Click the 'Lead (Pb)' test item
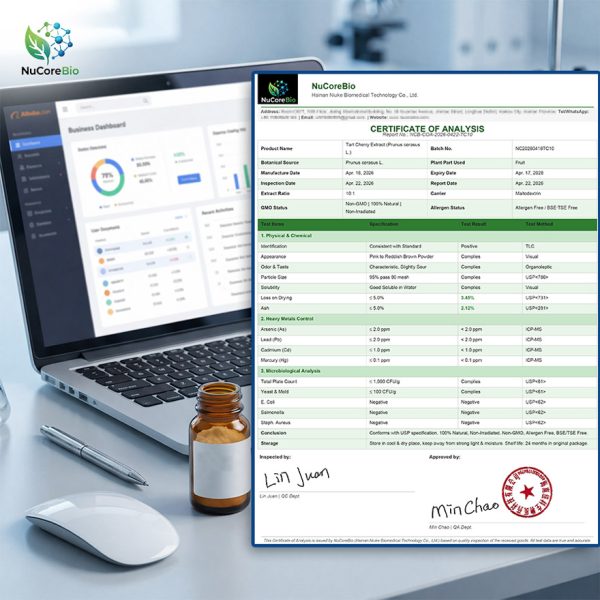 271,340
